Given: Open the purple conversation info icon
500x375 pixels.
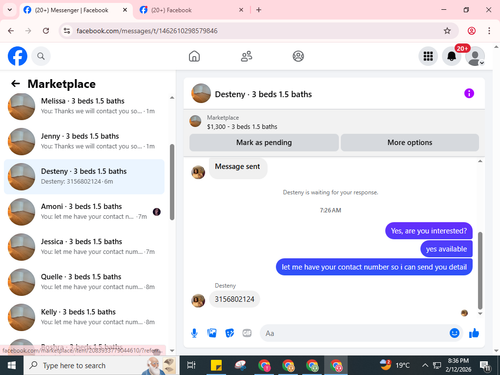Looking at the screenshot, I should pyautogui.click(x=469, y=93).
